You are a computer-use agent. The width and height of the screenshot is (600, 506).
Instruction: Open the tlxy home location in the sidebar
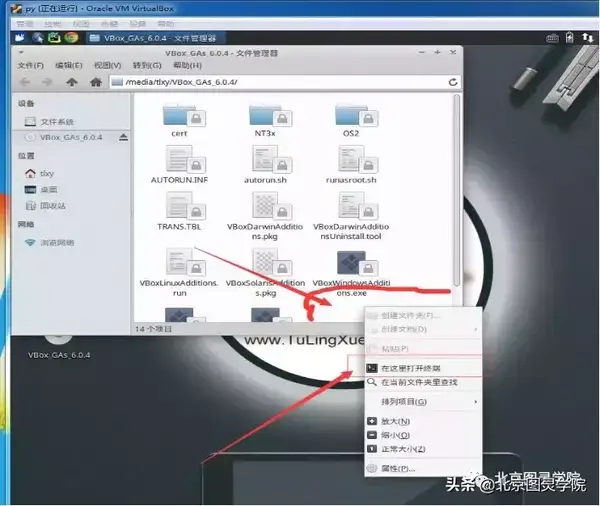click(71, 173)
